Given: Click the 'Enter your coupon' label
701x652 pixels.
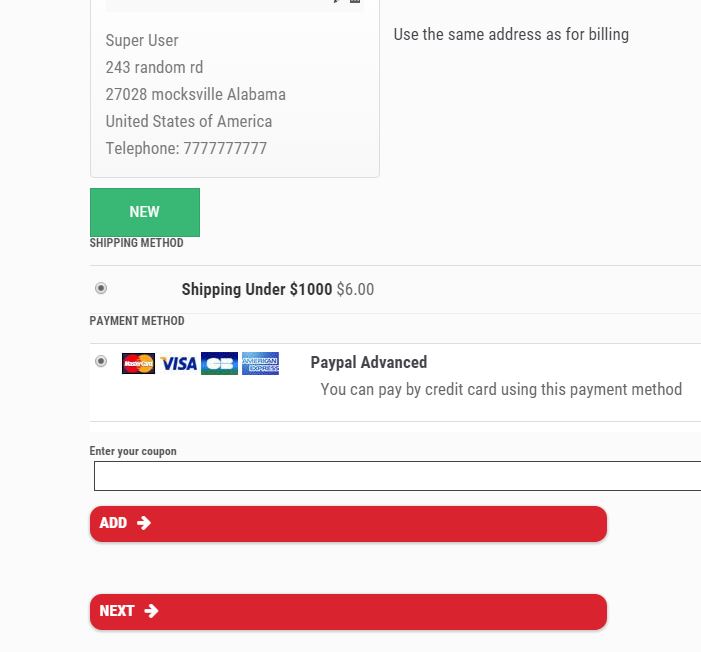Looking at the screenshot, I should pos(133,451).
